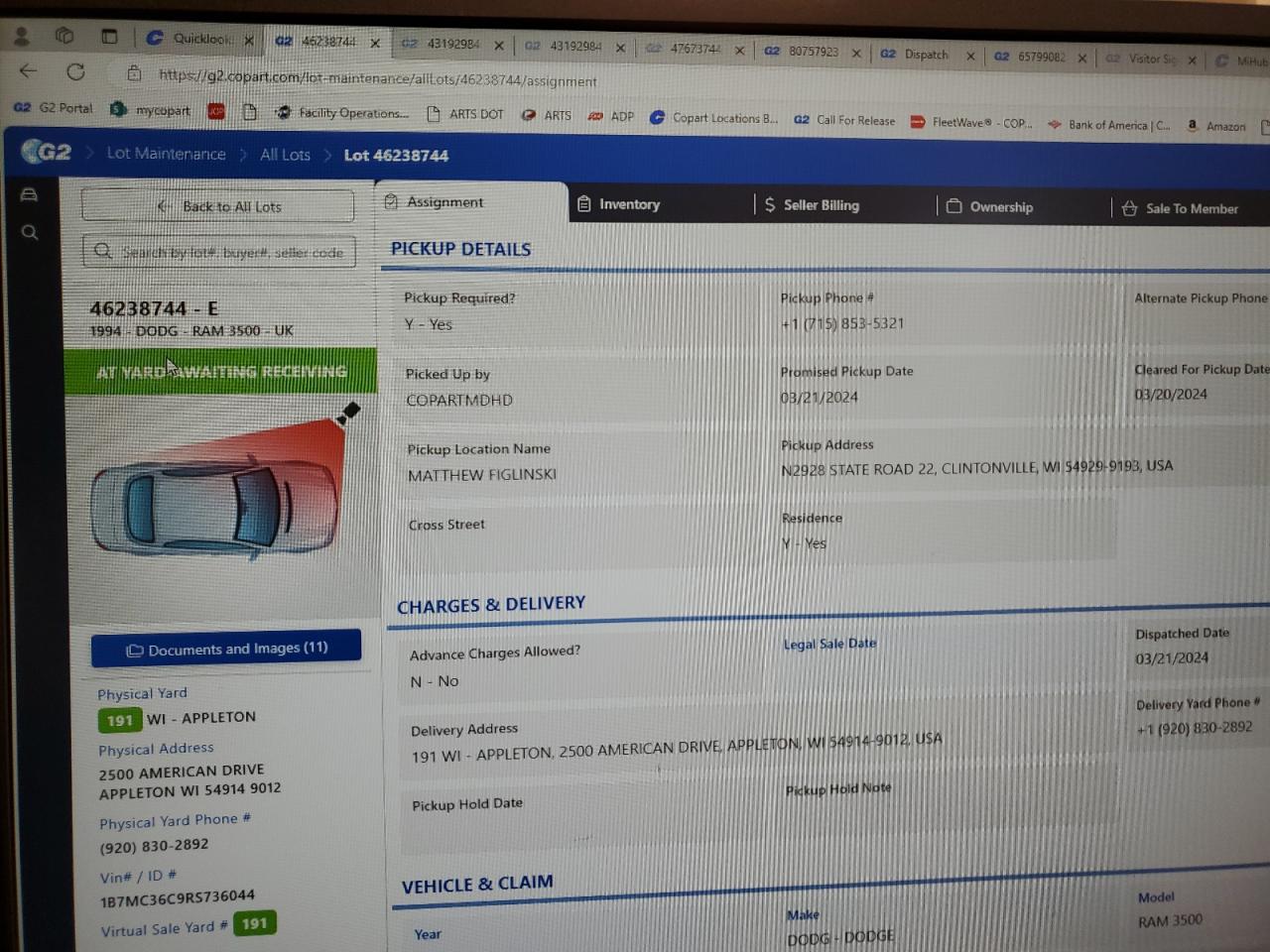Open Call For Release bookmark
The width and height of the screenshot is (1270, 952).
tap(844, 120)
